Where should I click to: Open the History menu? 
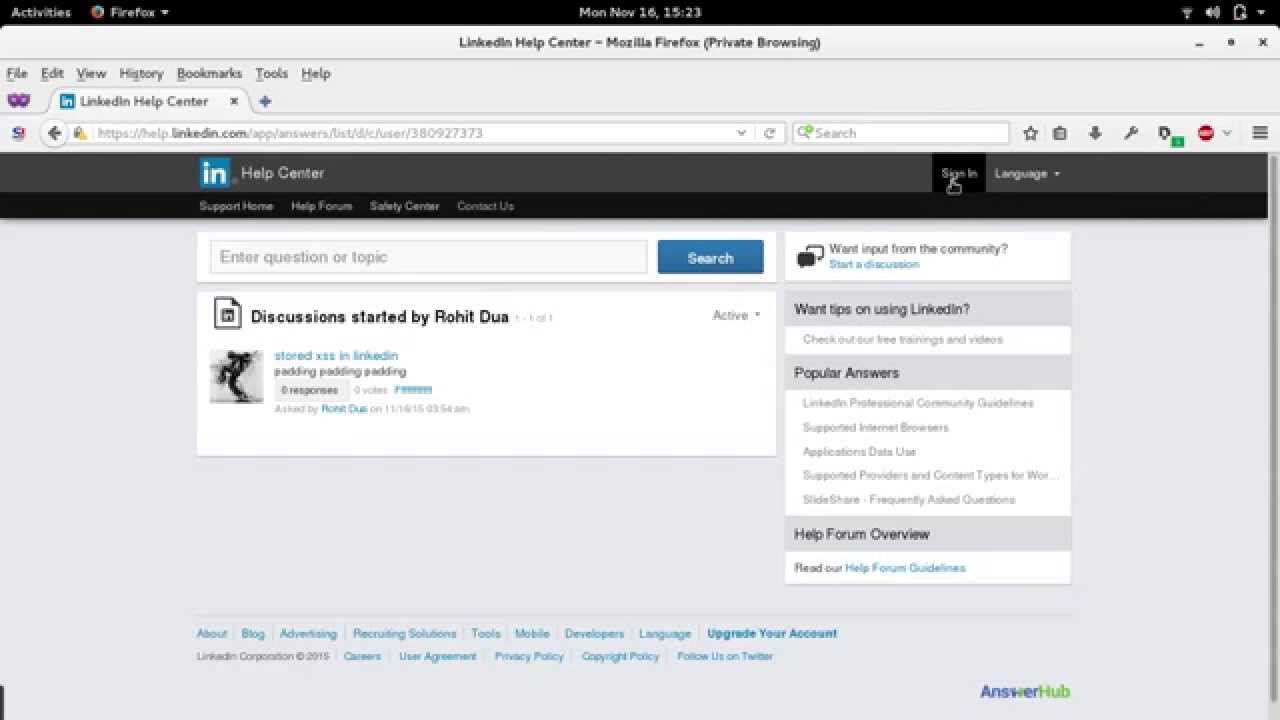pyautogui.click(x=141, y=73)
